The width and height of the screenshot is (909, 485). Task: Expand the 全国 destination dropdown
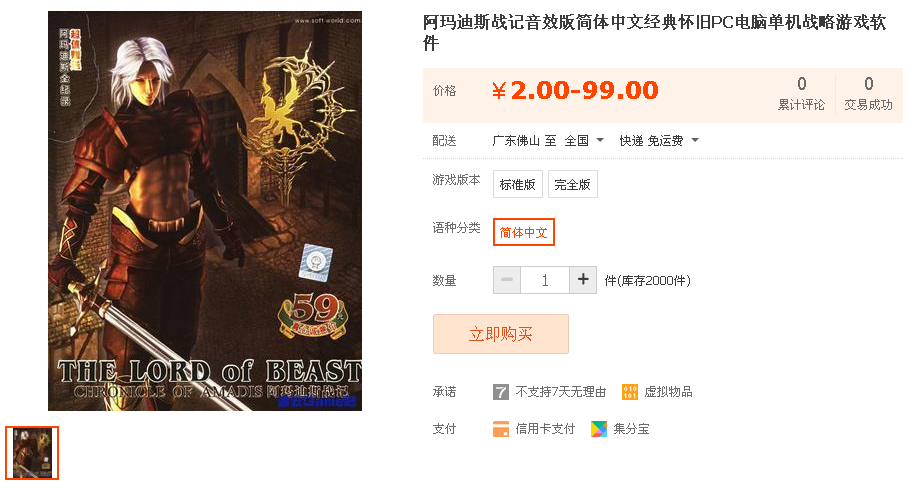[x=584, y=141]
